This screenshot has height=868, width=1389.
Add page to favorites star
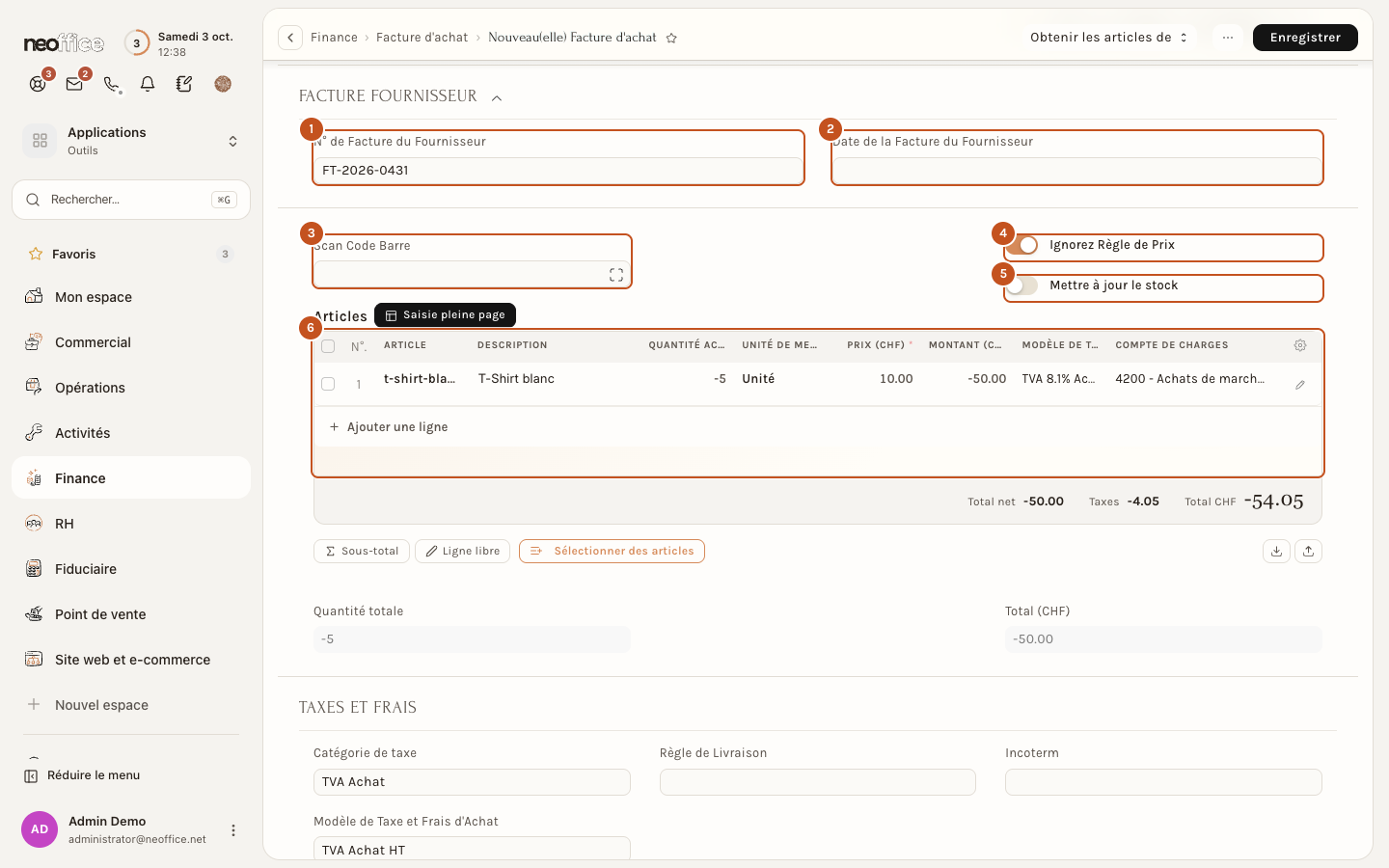pyautogui.click(x=671, y=38)
